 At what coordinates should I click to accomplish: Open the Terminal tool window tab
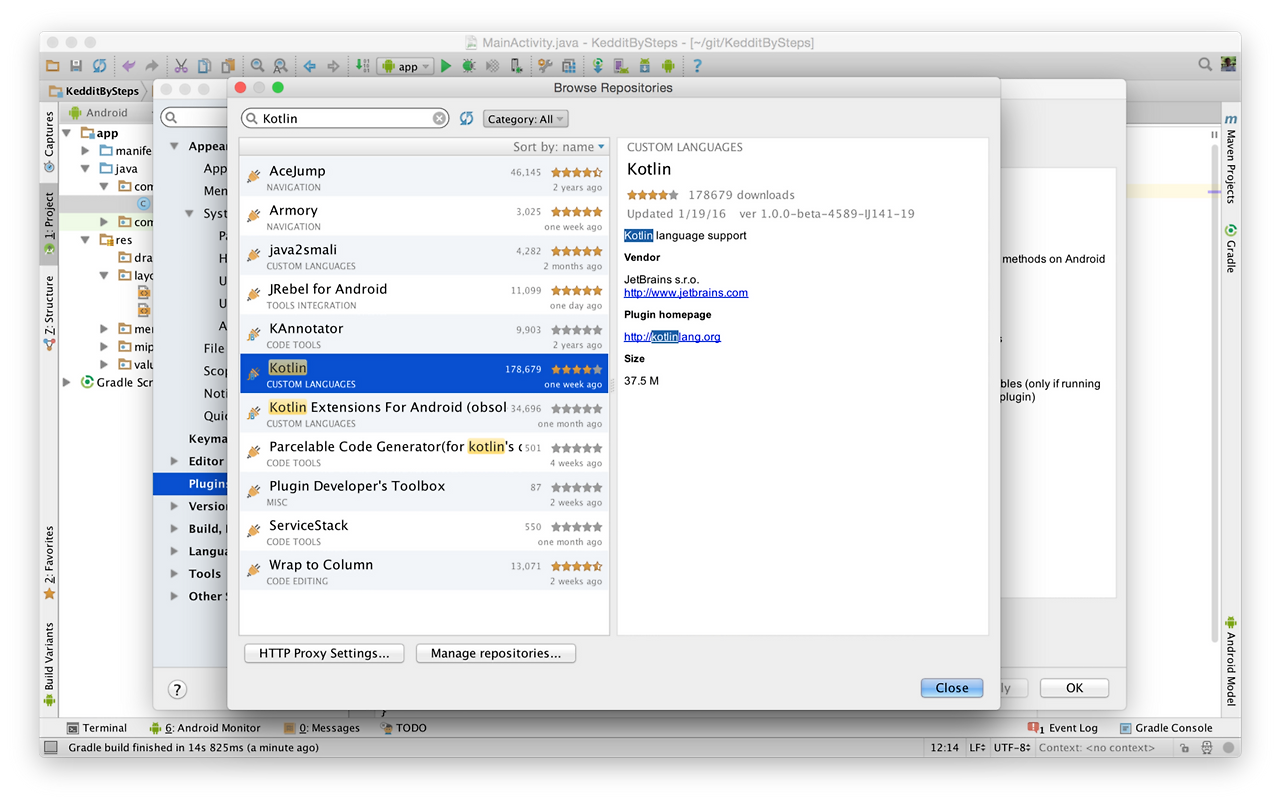[96, 728]
